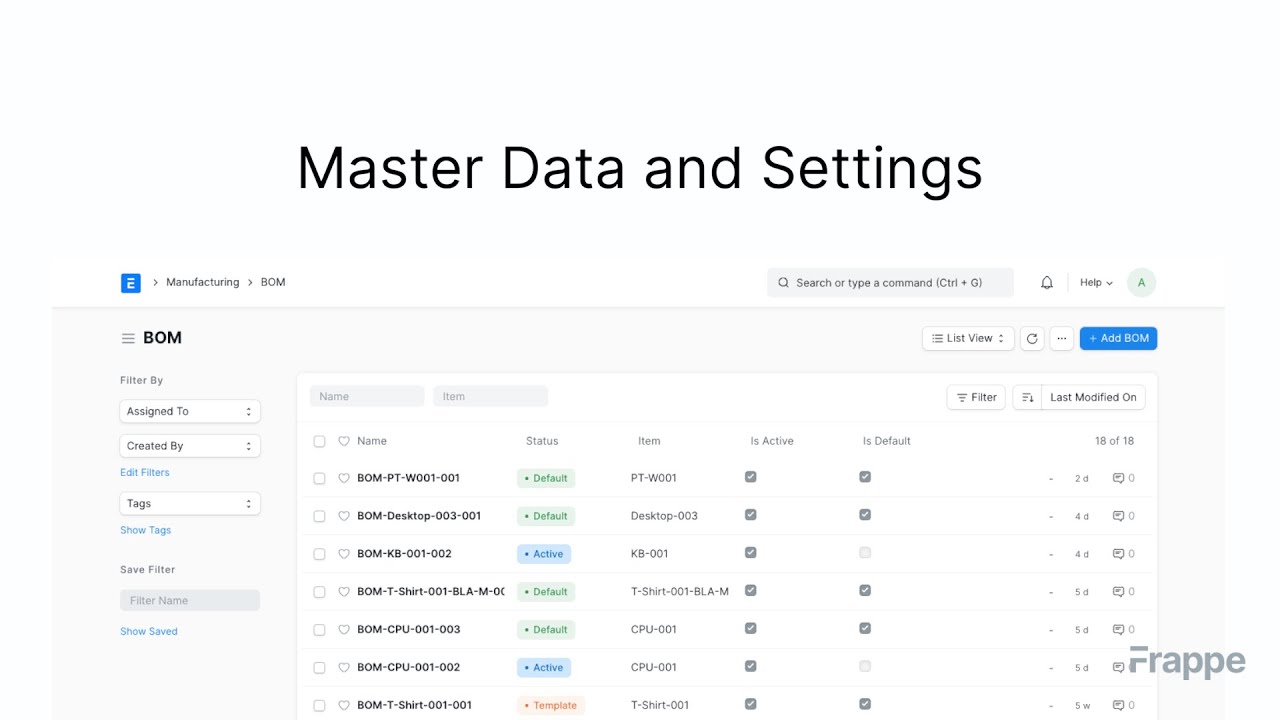Click item cell 'Desktop-003'
Viewport: 1280px width, 720px height.
[x=664, y=517]
